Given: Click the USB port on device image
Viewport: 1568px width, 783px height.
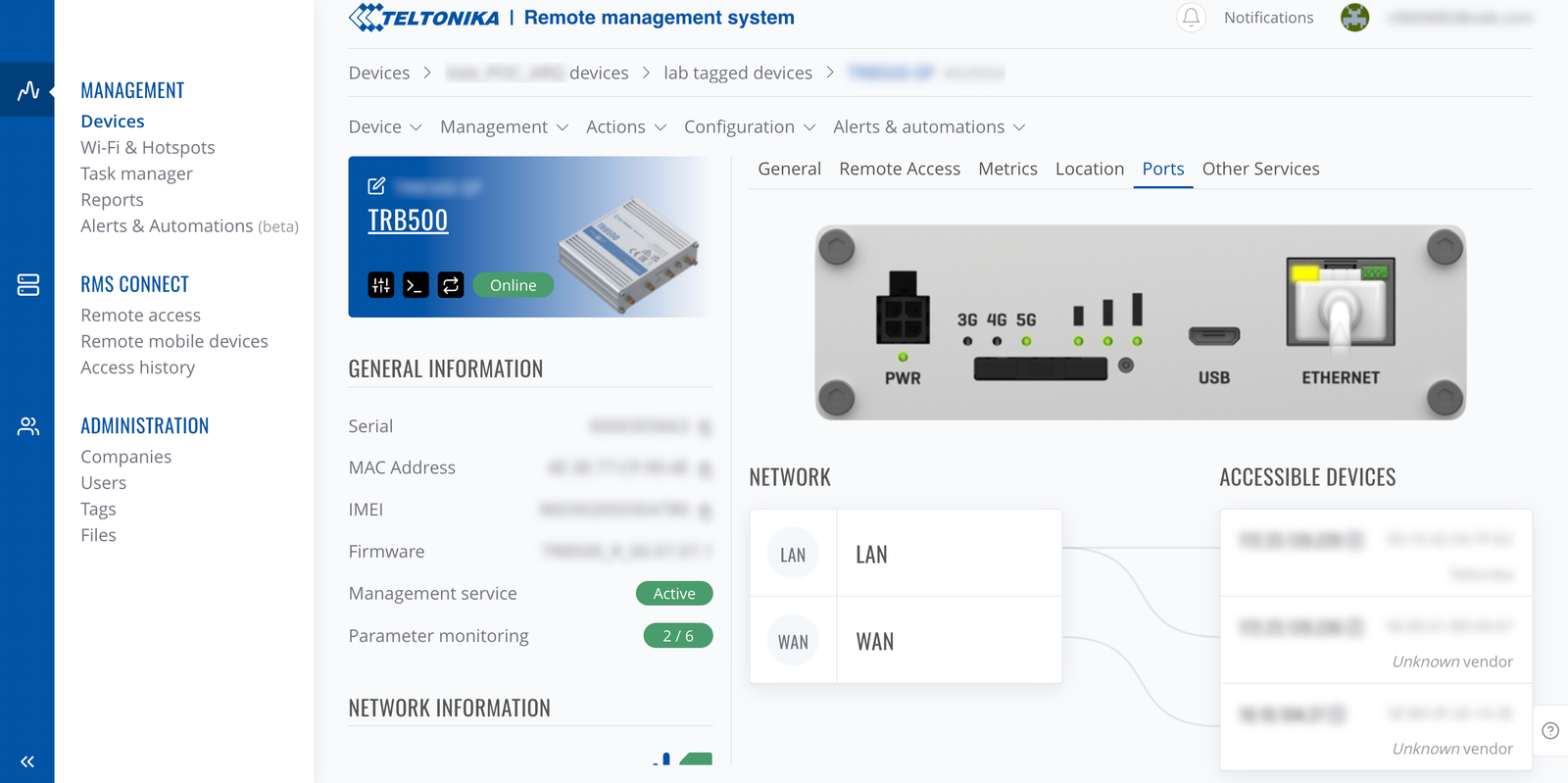Looking at the screenshot, I should [1214, 336].
